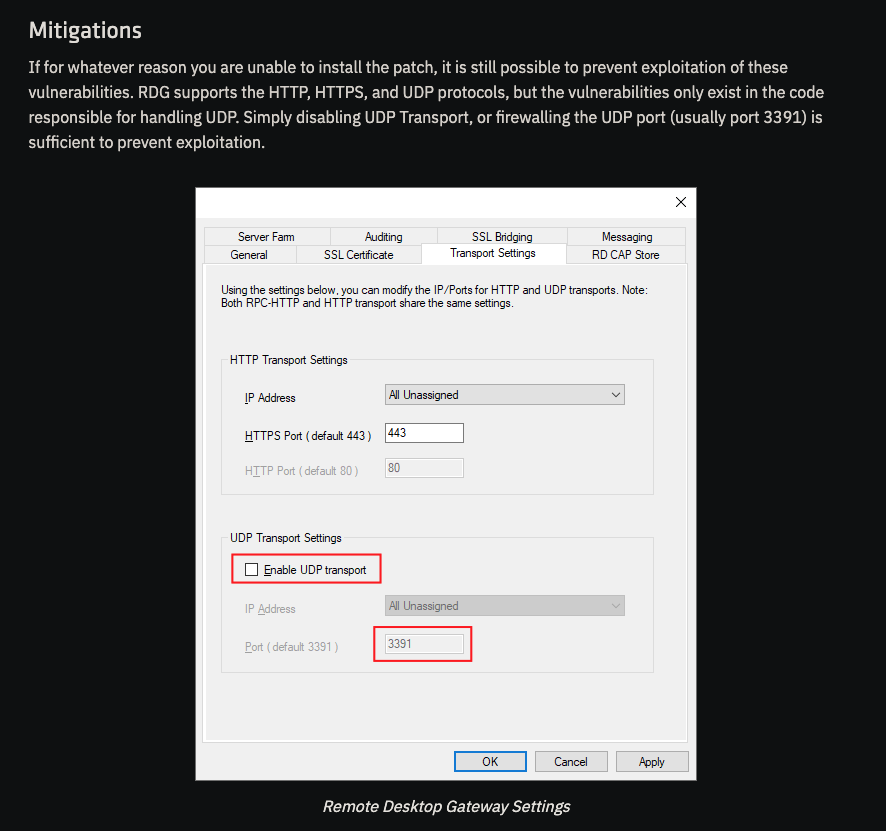The width and height of the screenshot is (886, 831).
Task: Click into the HTTPS Port field showing 443
Action: click(x=424, y=433)
